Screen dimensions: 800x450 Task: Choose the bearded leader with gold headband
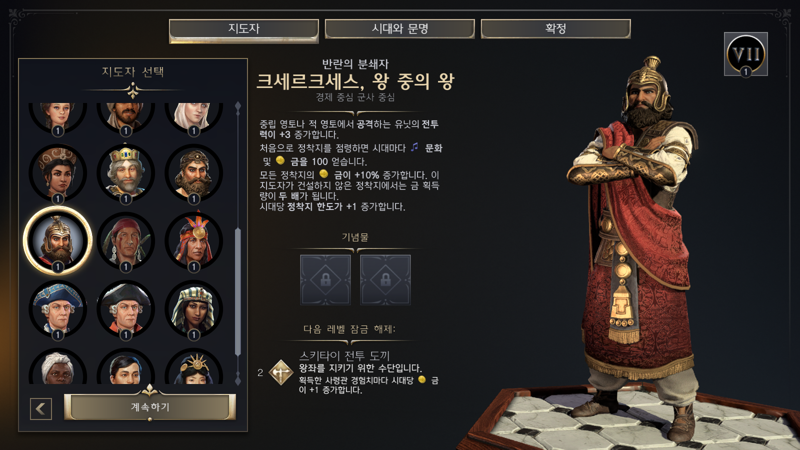(x=193, y=173)
